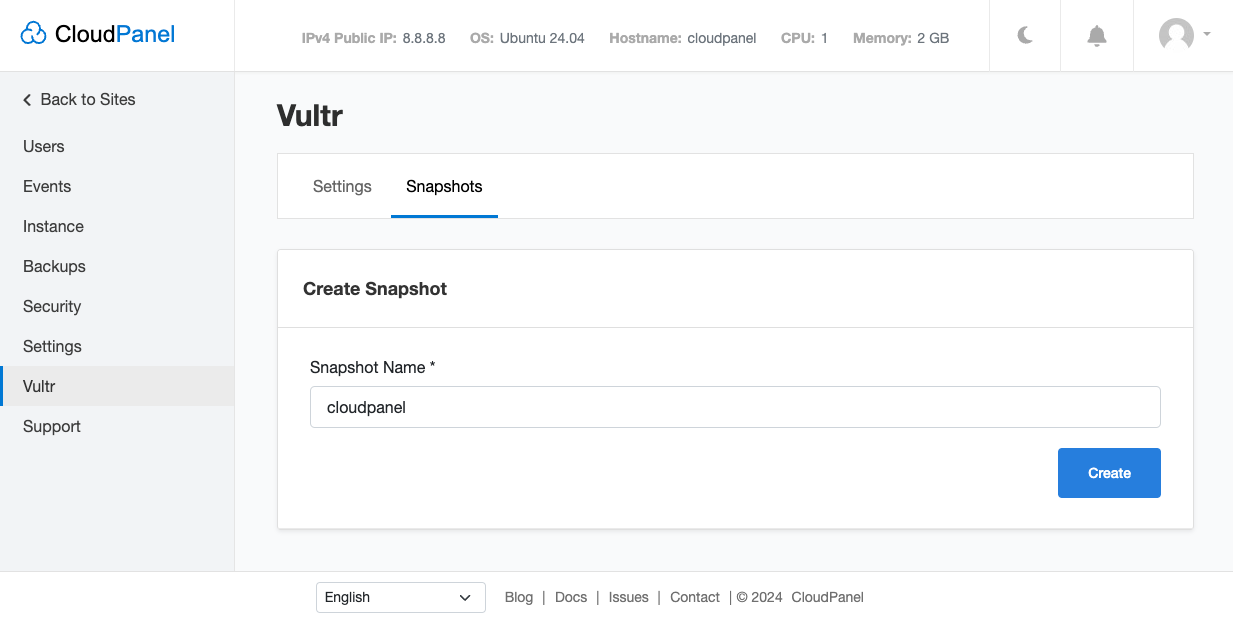
Task: Toggle dark mode with the moon icon
Action: pos(1024,35)
